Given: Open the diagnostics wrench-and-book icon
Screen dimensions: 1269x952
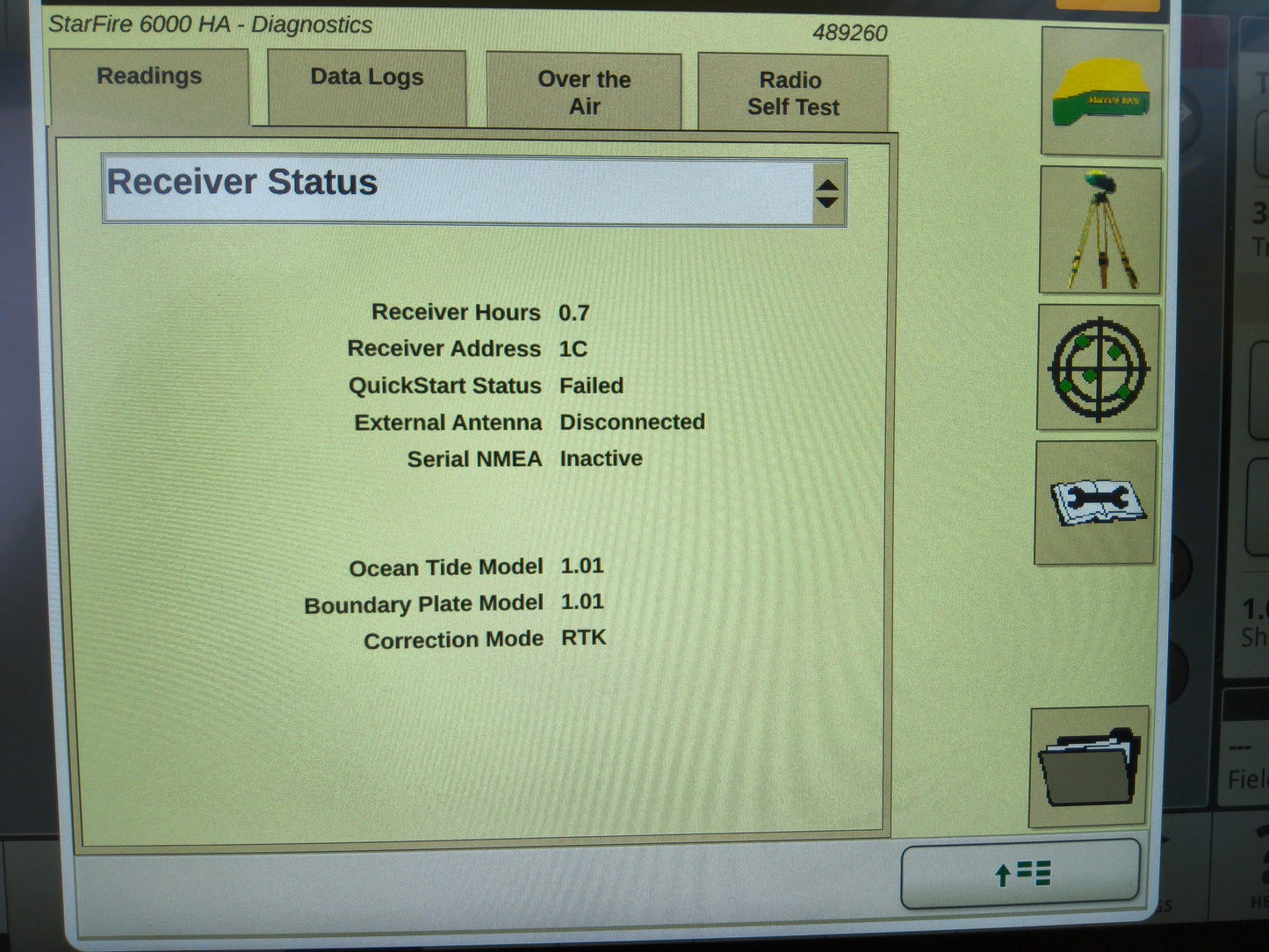Looking at the screenshot, I should 1095,503.
